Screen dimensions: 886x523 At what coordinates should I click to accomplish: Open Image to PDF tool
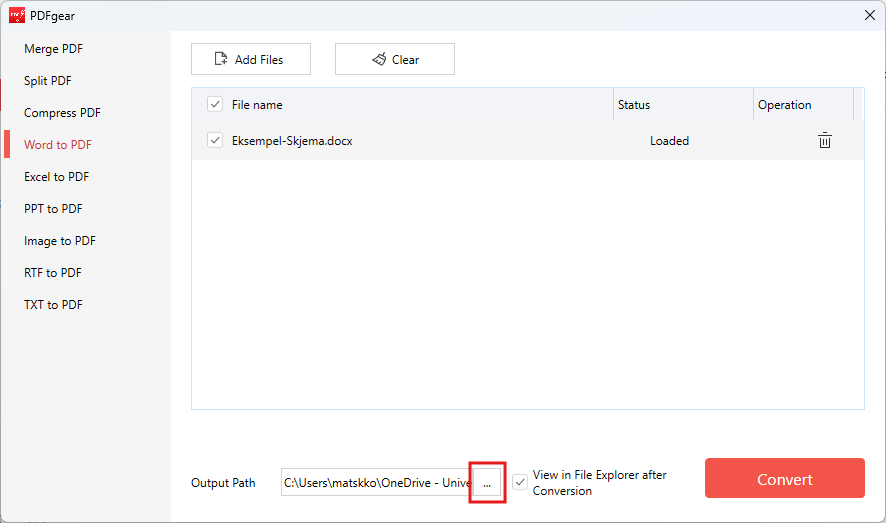(60, 241)
